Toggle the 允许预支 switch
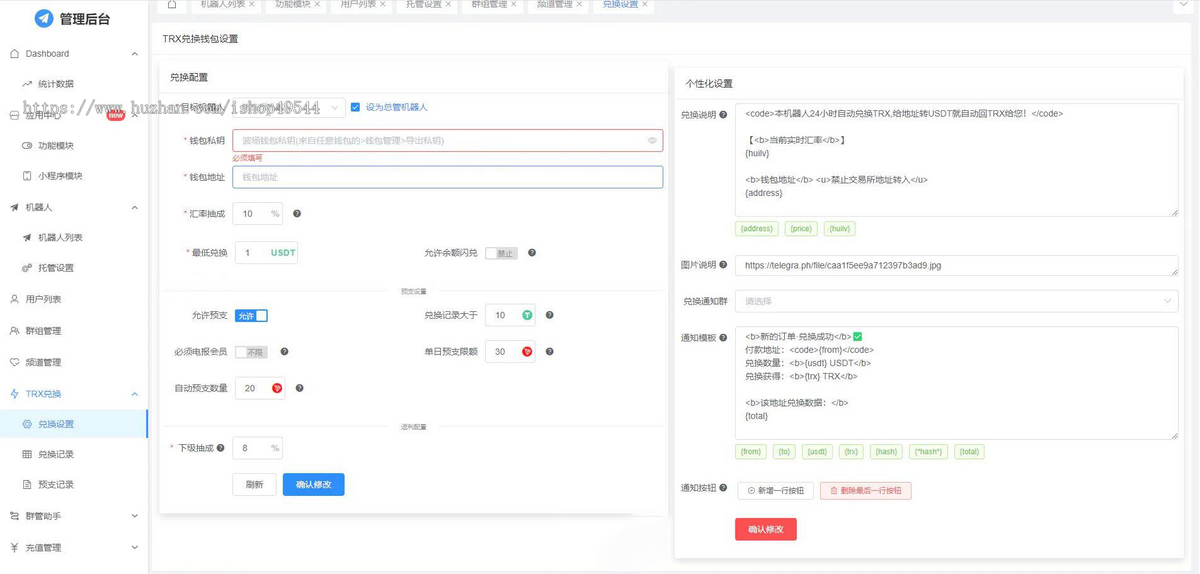The image size is (1200, 574). coord(251,316)
